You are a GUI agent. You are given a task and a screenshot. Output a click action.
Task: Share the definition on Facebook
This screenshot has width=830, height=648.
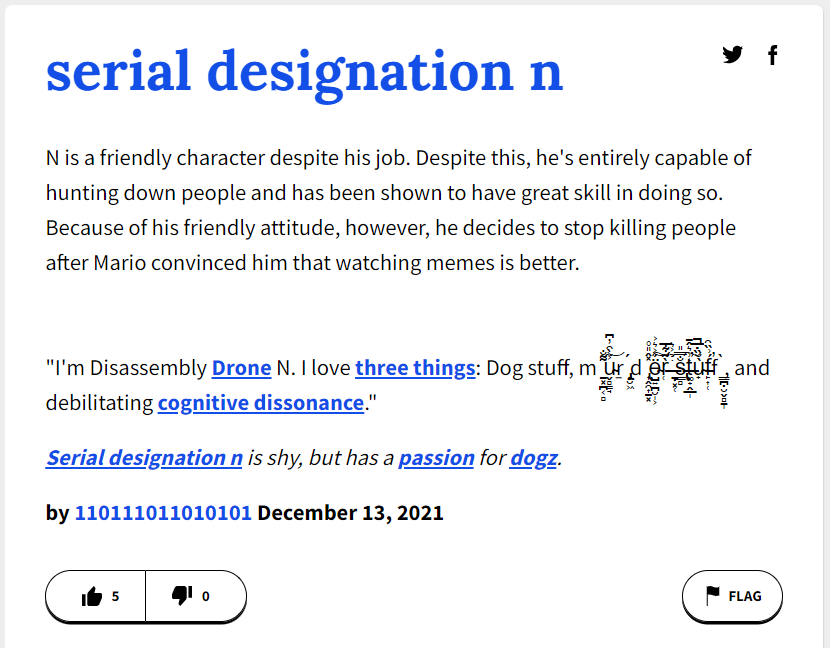pyautogui.click(x=772, y=55)
